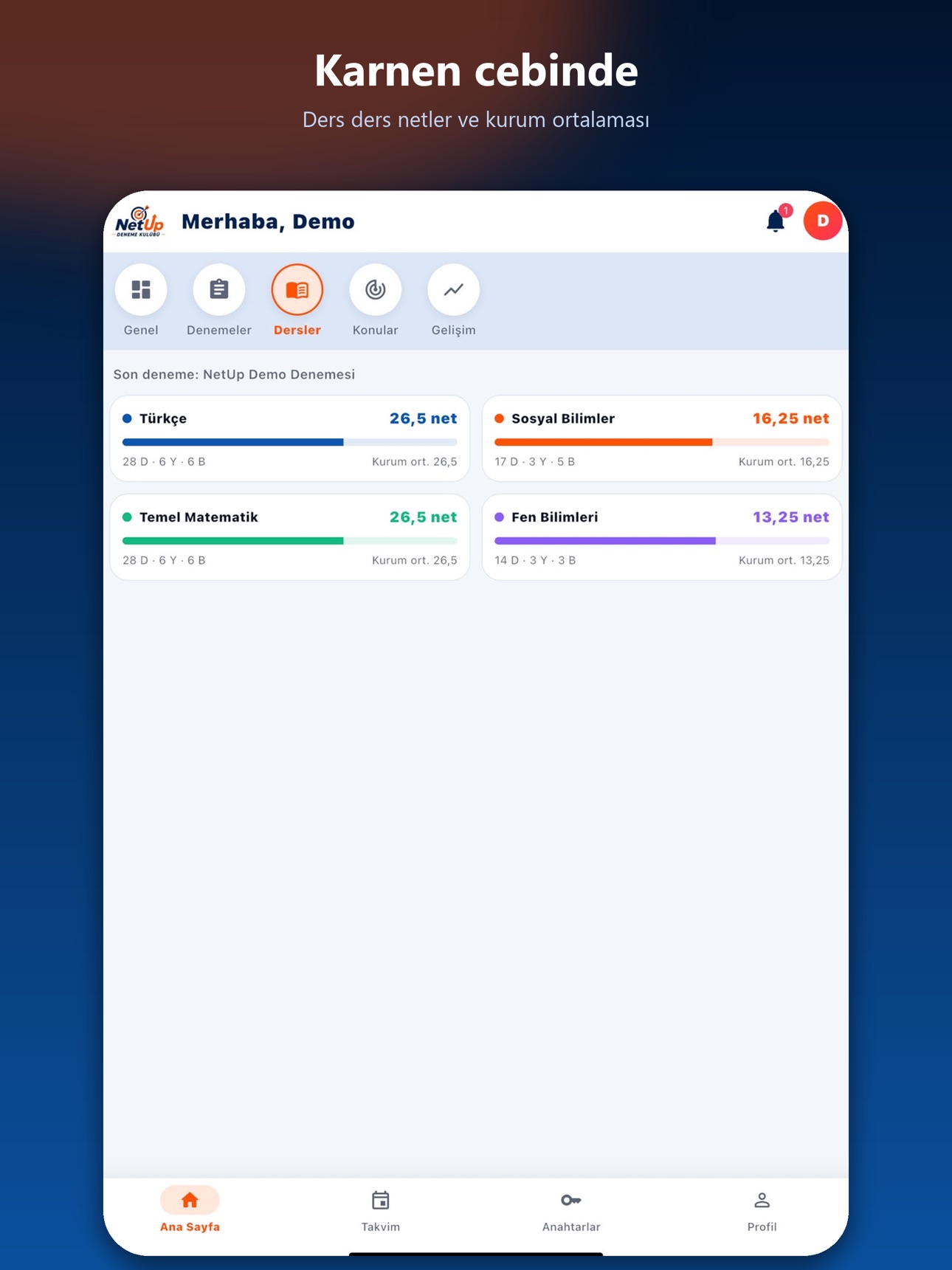Switch to the Denemeler tab label
The width and height of the screenshot is (952, 1270).
tap(219, 330)
